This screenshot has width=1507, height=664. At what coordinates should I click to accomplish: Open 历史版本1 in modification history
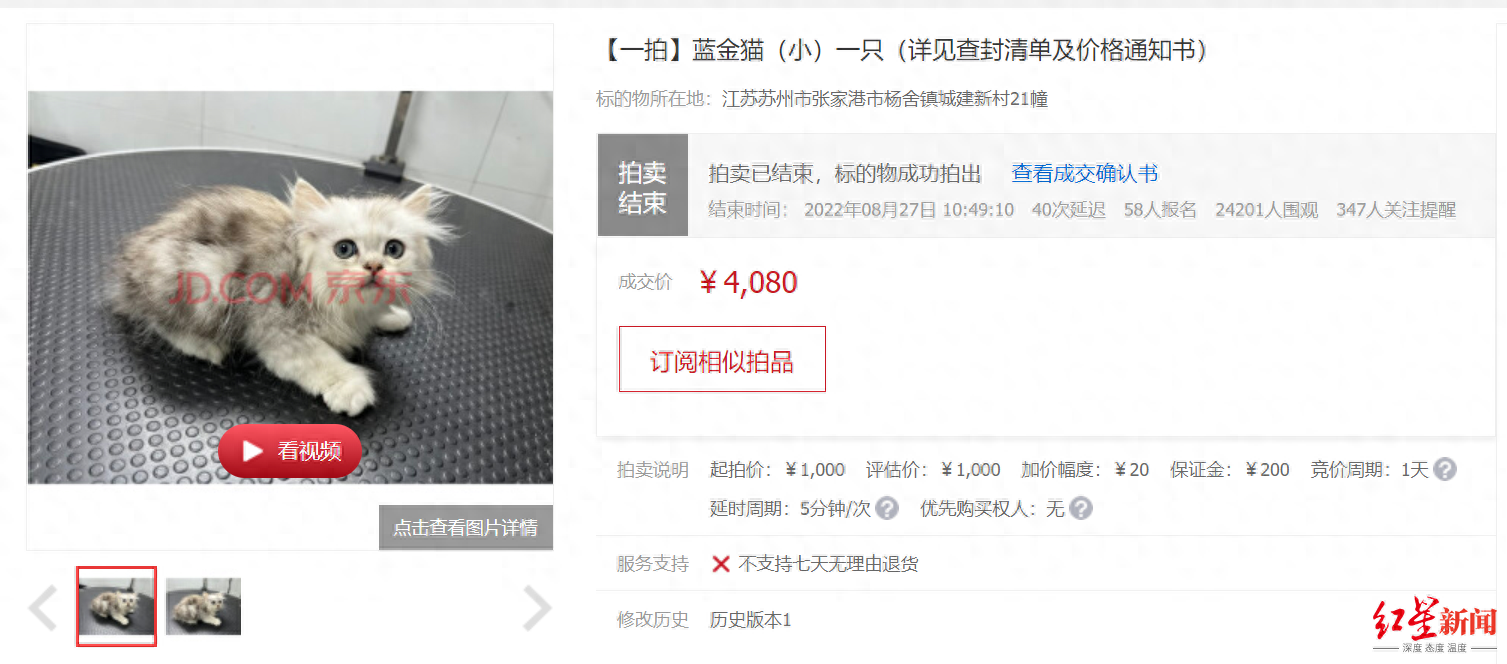(750, 620)
